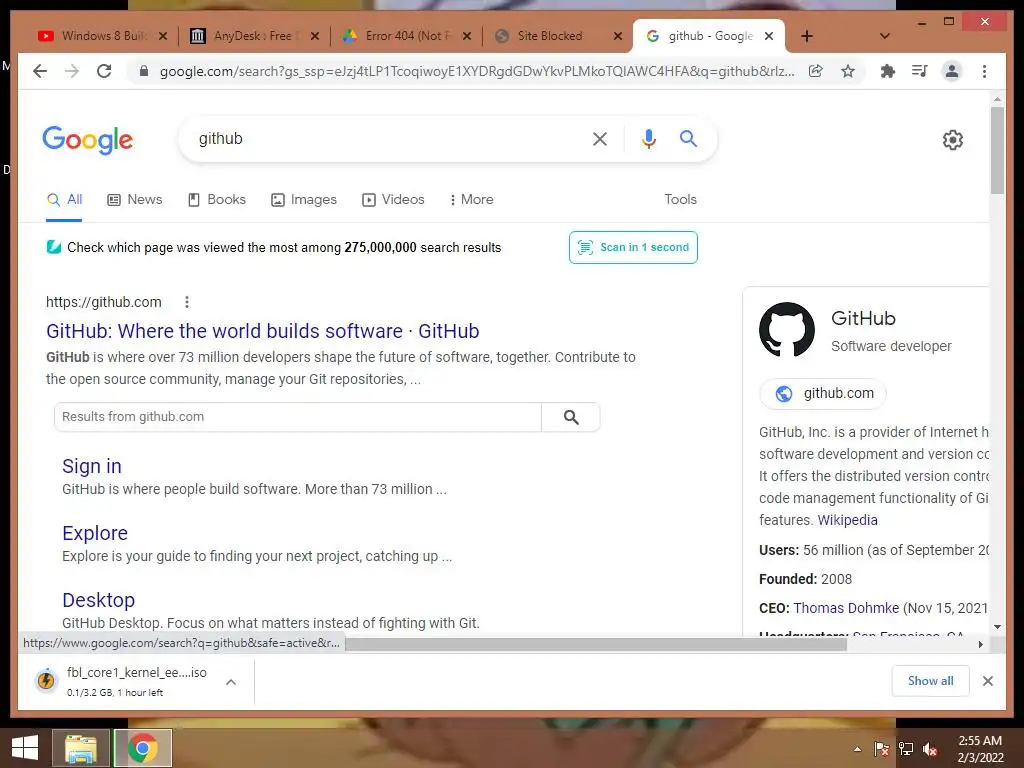Click the Google logo
This screenshot has width=1024, height=768.
point(88,140)
